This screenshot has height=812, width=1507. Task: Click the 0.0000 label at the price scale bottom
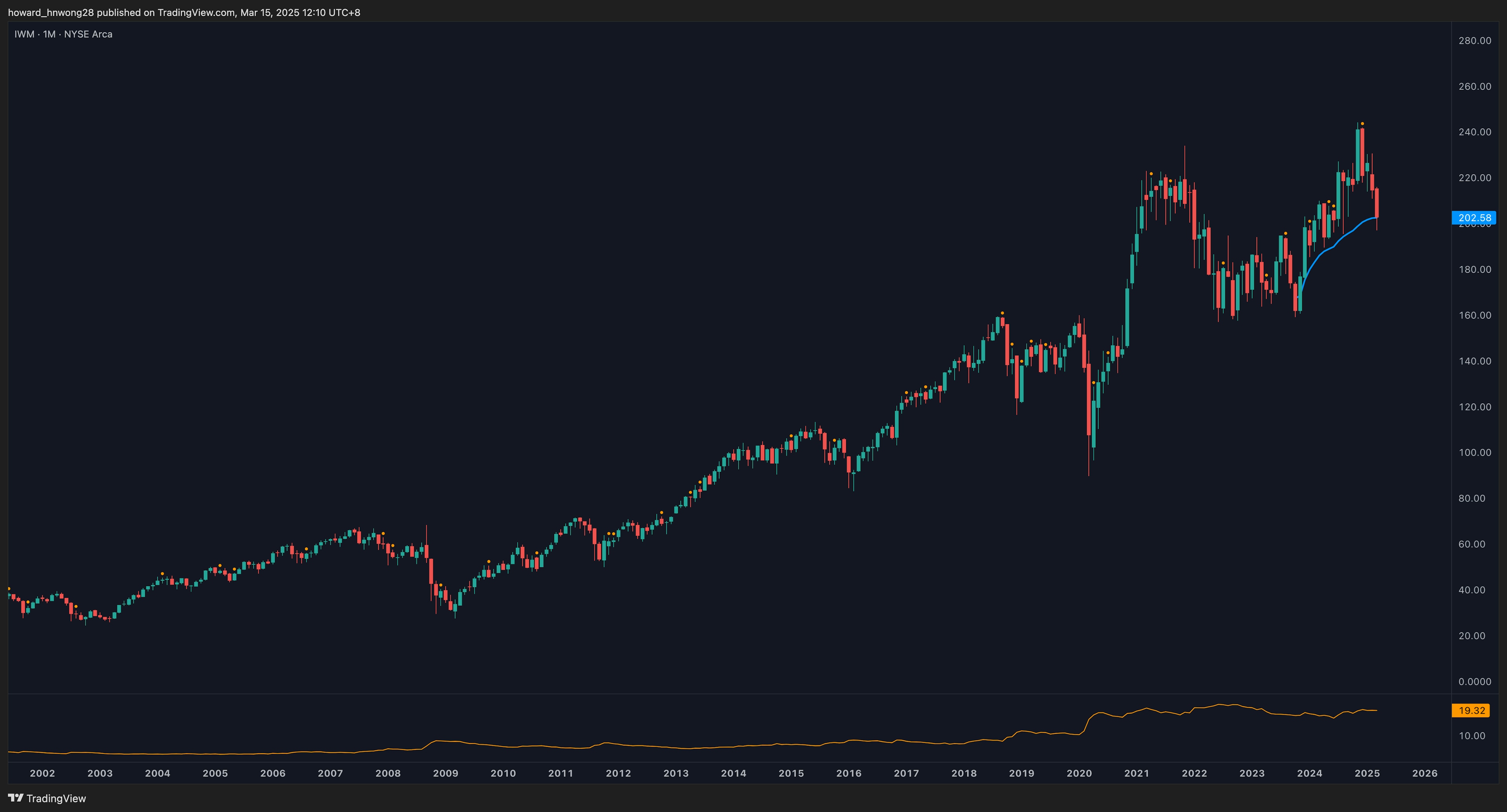pos(1474,682)
